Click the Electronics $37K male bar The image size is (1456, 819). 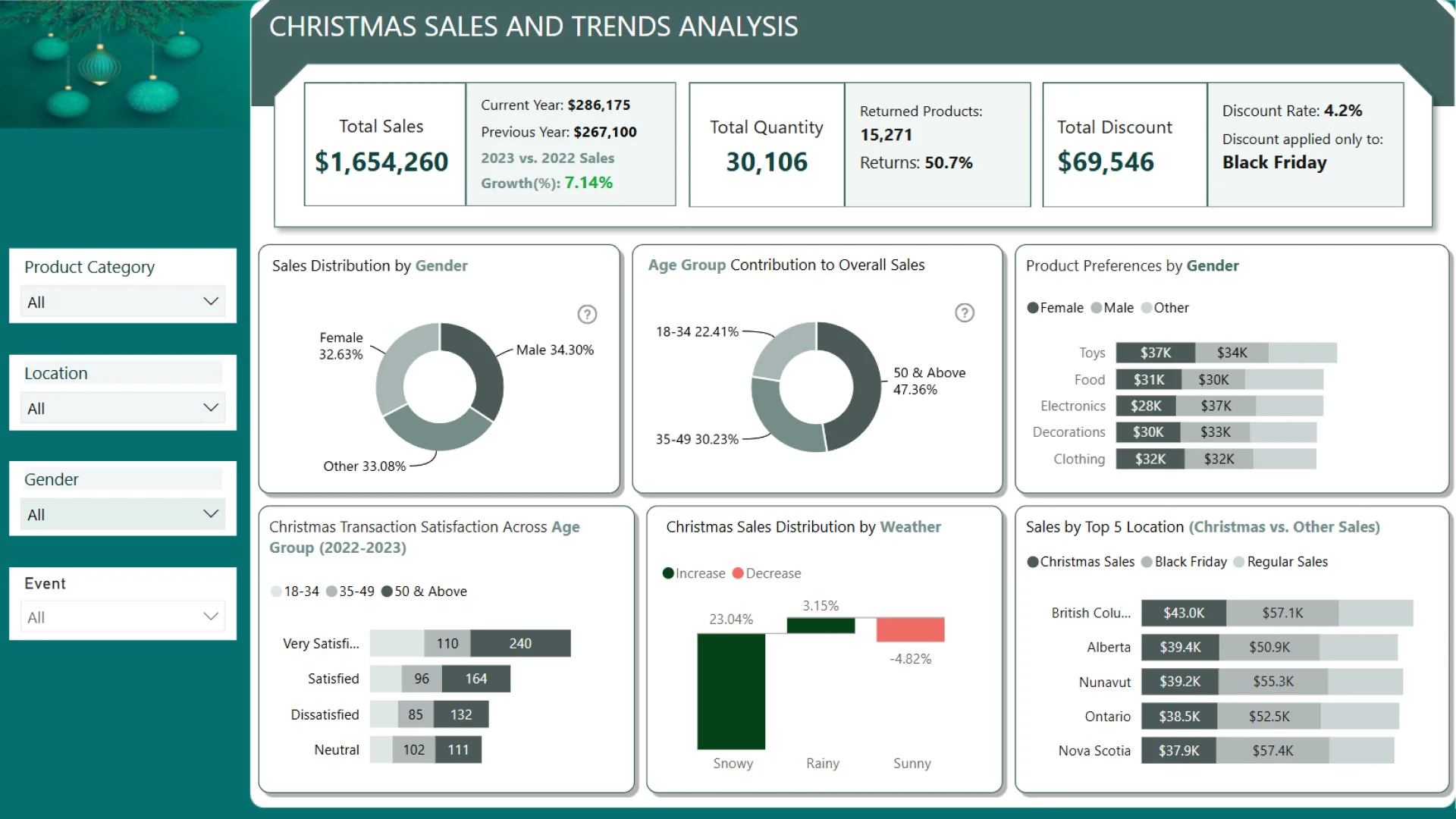click(1216, 406)
